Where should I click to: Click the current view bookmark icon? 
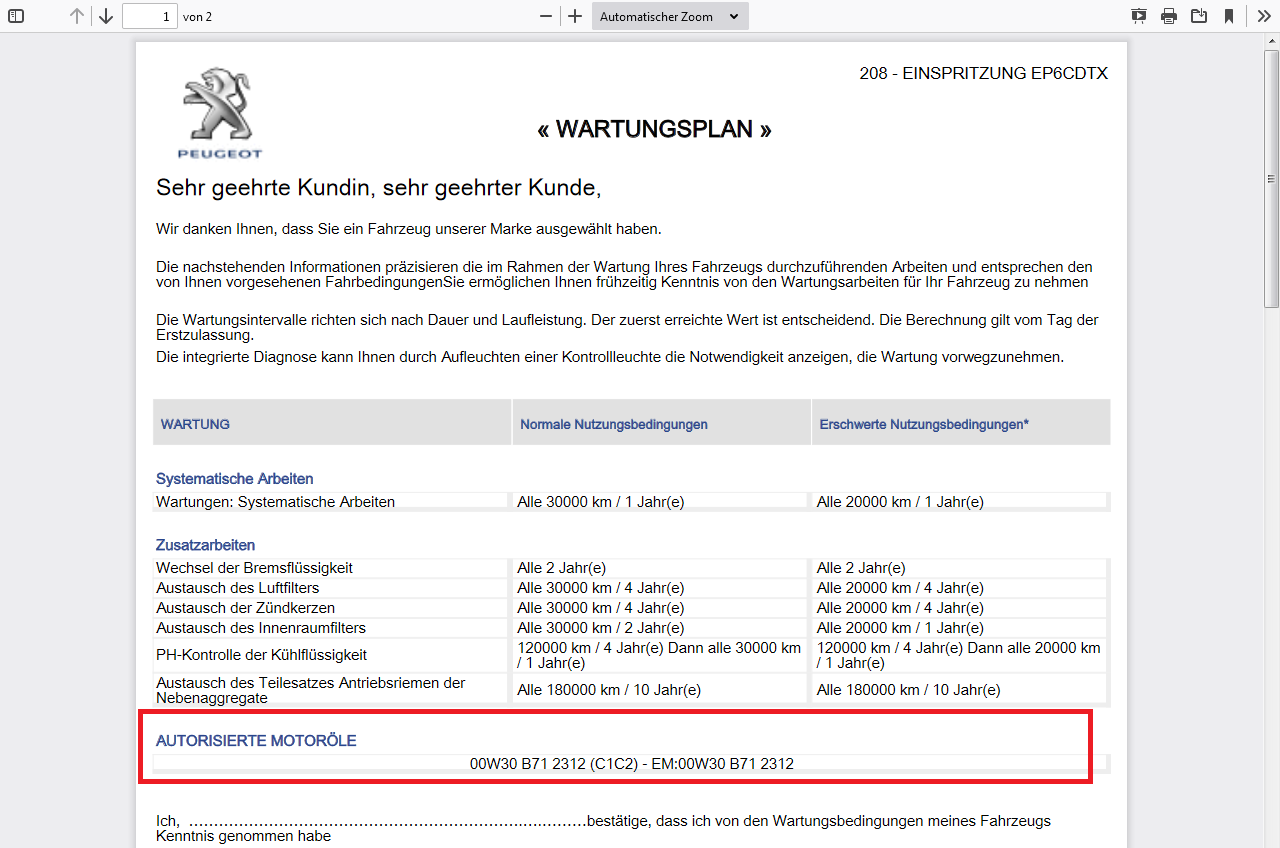click(1229, 16)
